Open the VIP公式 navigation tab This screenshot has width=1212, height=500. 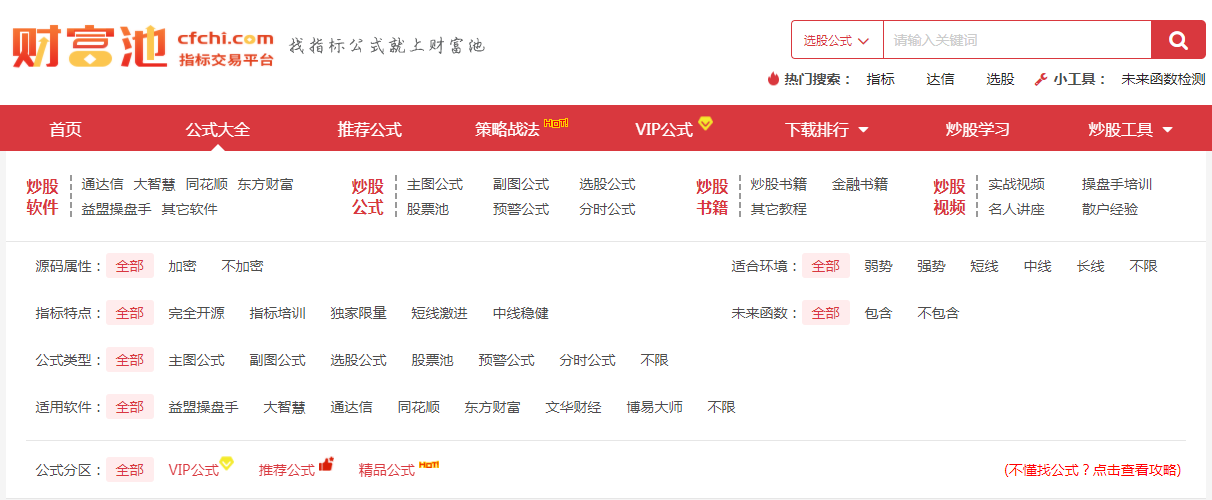(664, 129)
